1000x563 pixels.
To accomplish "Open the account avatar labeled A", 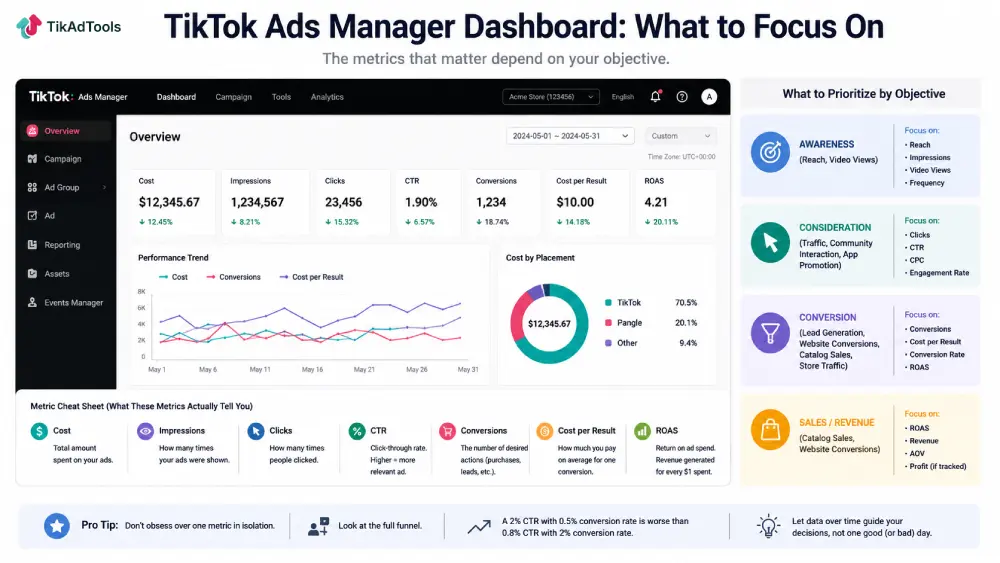I will (709, 97).
